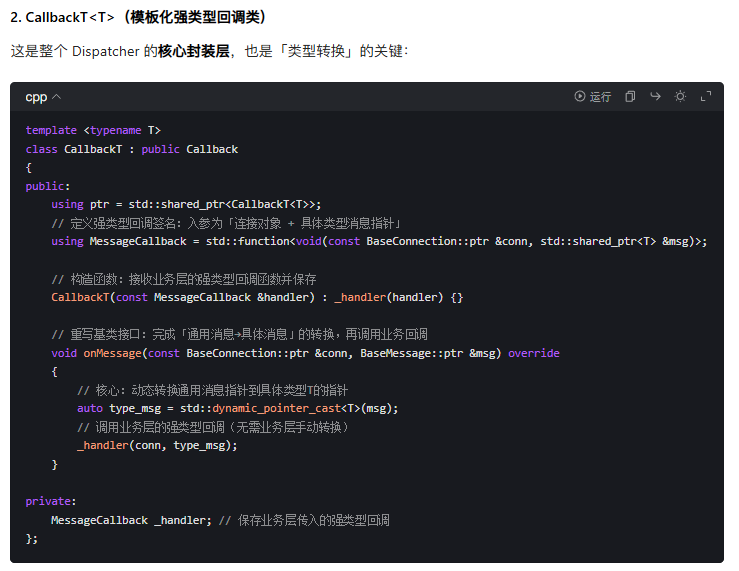Screen dimensions: 739x571
Task: Click 'template <typename T>' code line
Action: [93, 130]
